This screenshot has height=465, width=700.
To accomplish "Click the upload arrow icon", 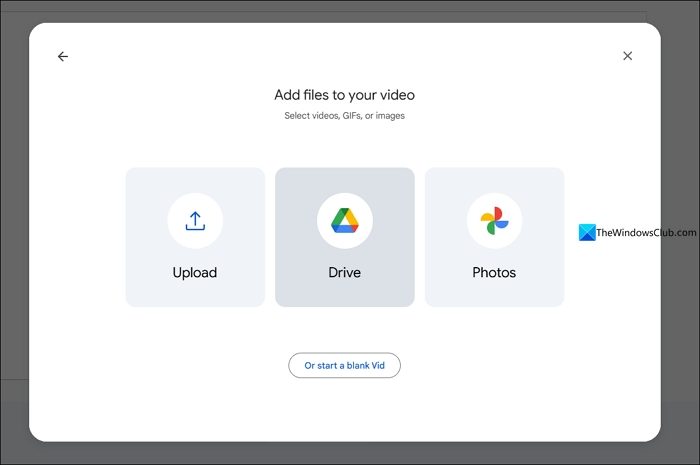I will pyautogui.click(x=195, y=221).
